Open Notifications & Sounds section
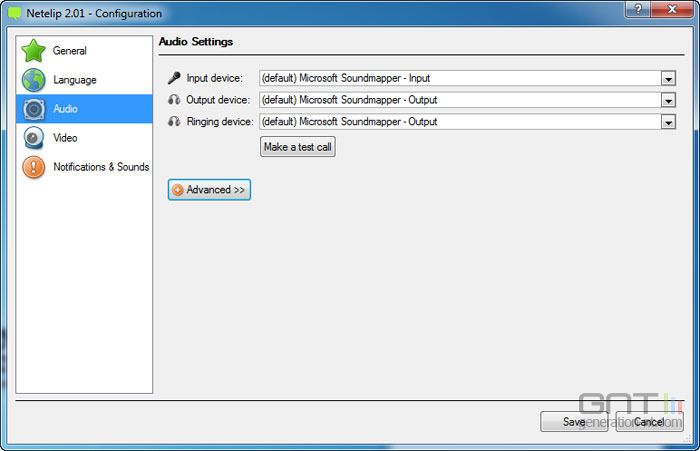Screen dimensions: 700x451 [84, 167]
